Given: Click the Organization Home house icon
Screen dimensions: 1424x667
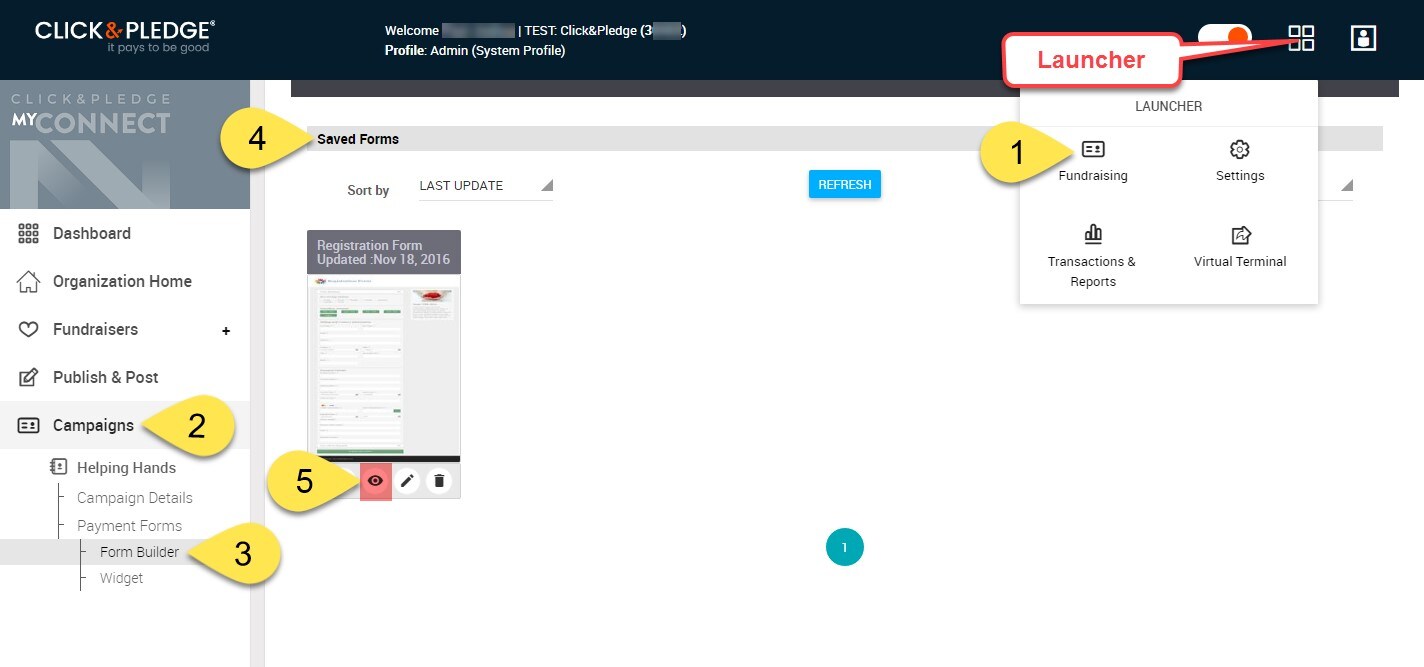Looking at the screenshot, I should 29,281.
